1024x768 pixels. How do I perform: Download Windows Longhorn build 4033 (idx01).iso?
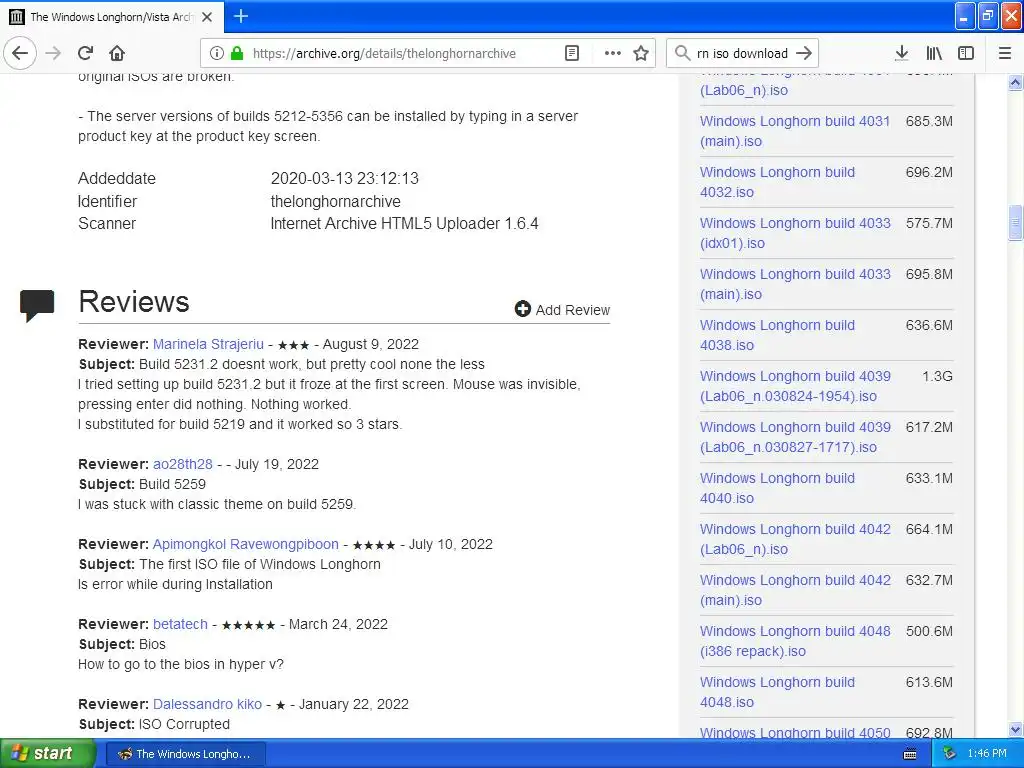[795, 233]
